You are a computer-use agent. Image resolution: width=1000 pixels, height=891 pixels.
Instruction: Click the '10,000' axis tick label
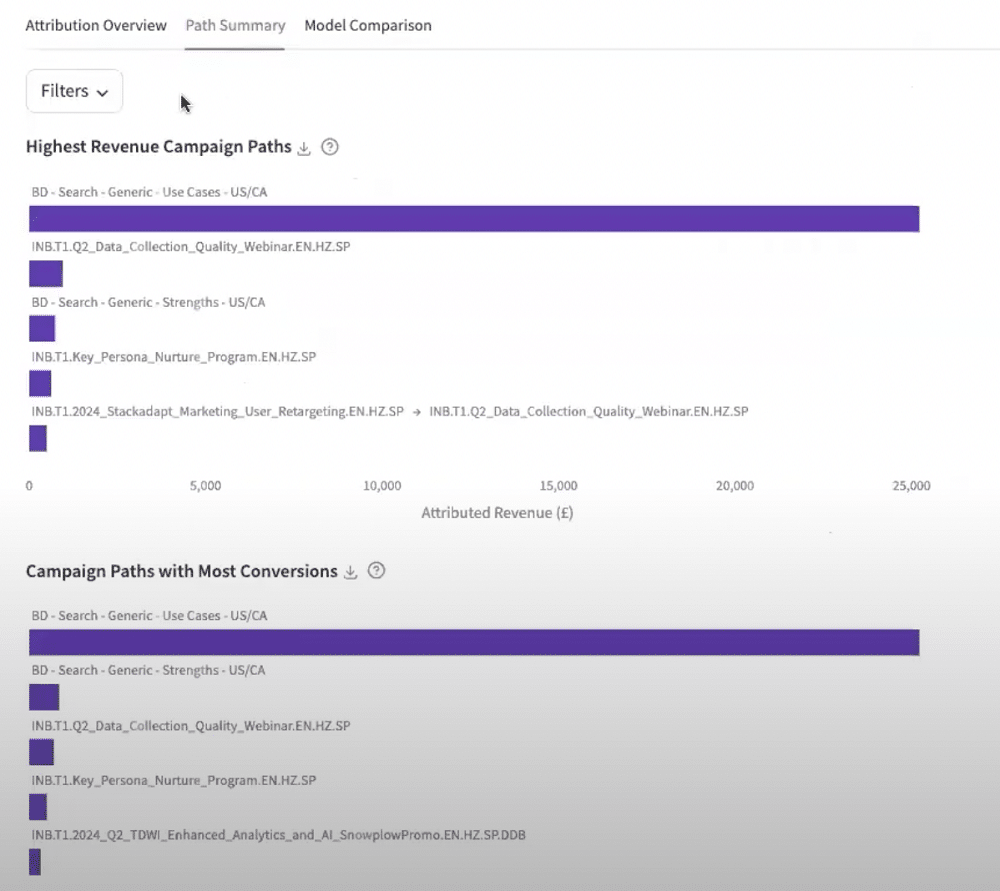382,486
